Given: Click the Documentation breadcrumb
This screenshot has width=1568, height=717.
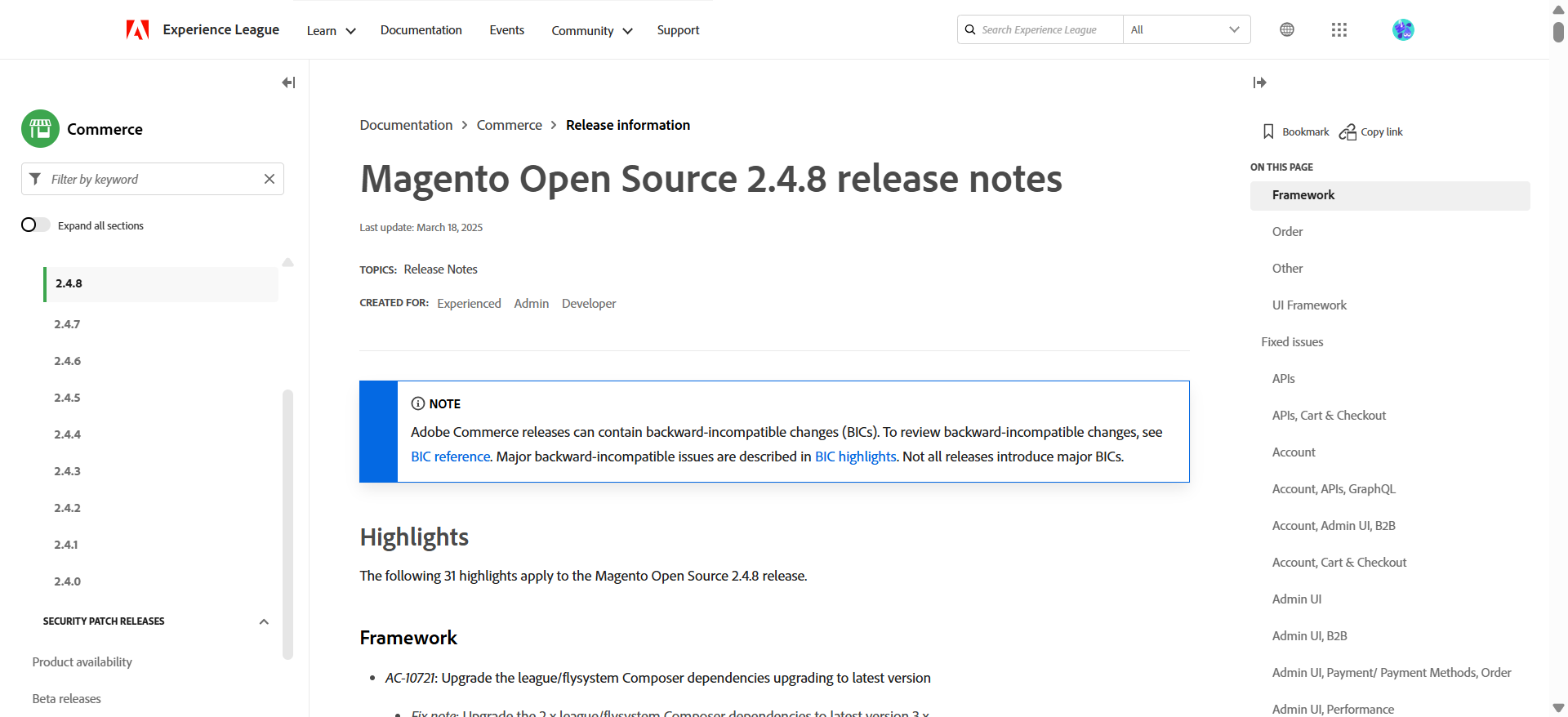Looking at the screenshot, I should tap(406, 125).
